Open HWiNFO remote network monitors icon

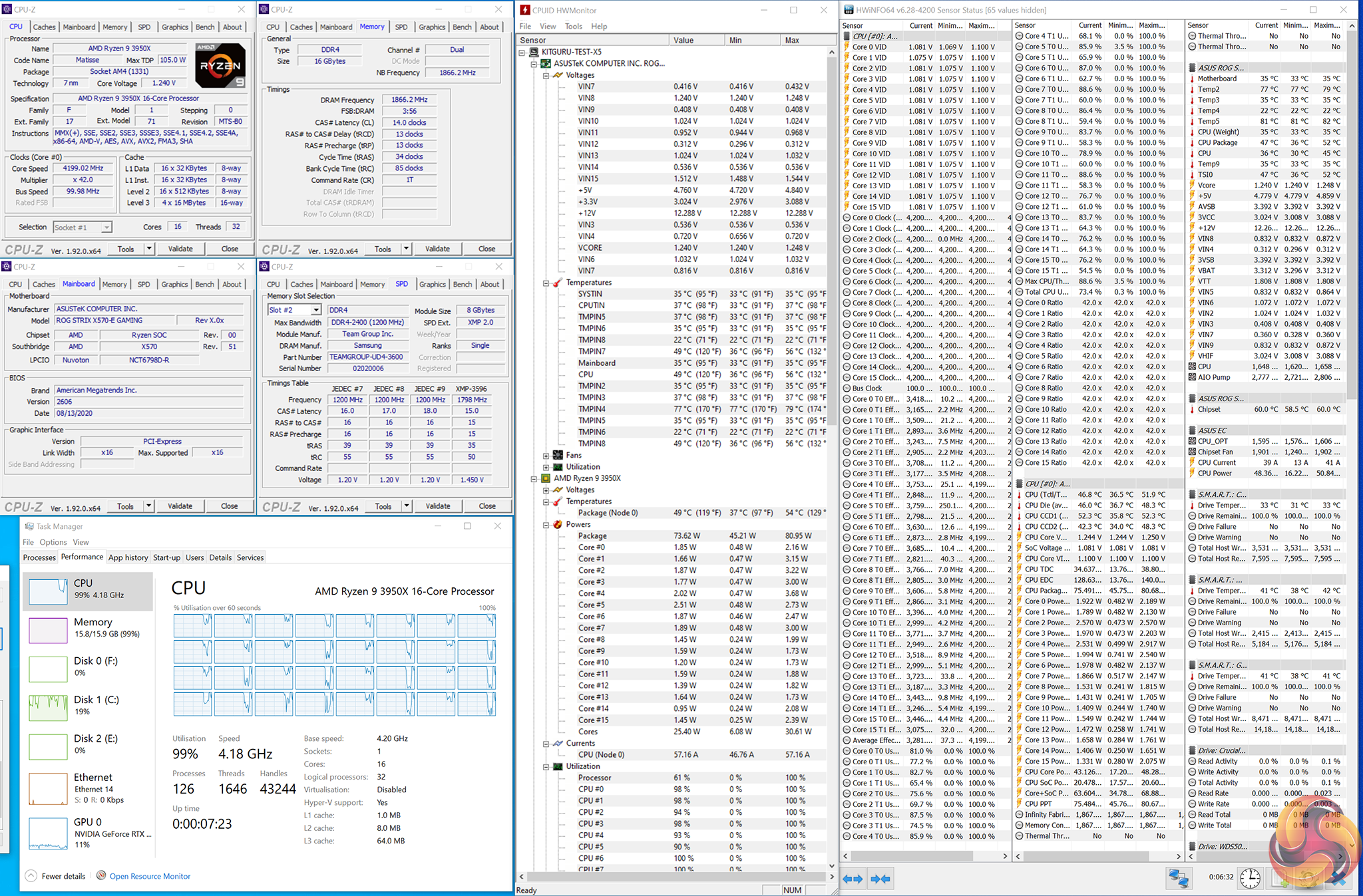coord(1178,878)
